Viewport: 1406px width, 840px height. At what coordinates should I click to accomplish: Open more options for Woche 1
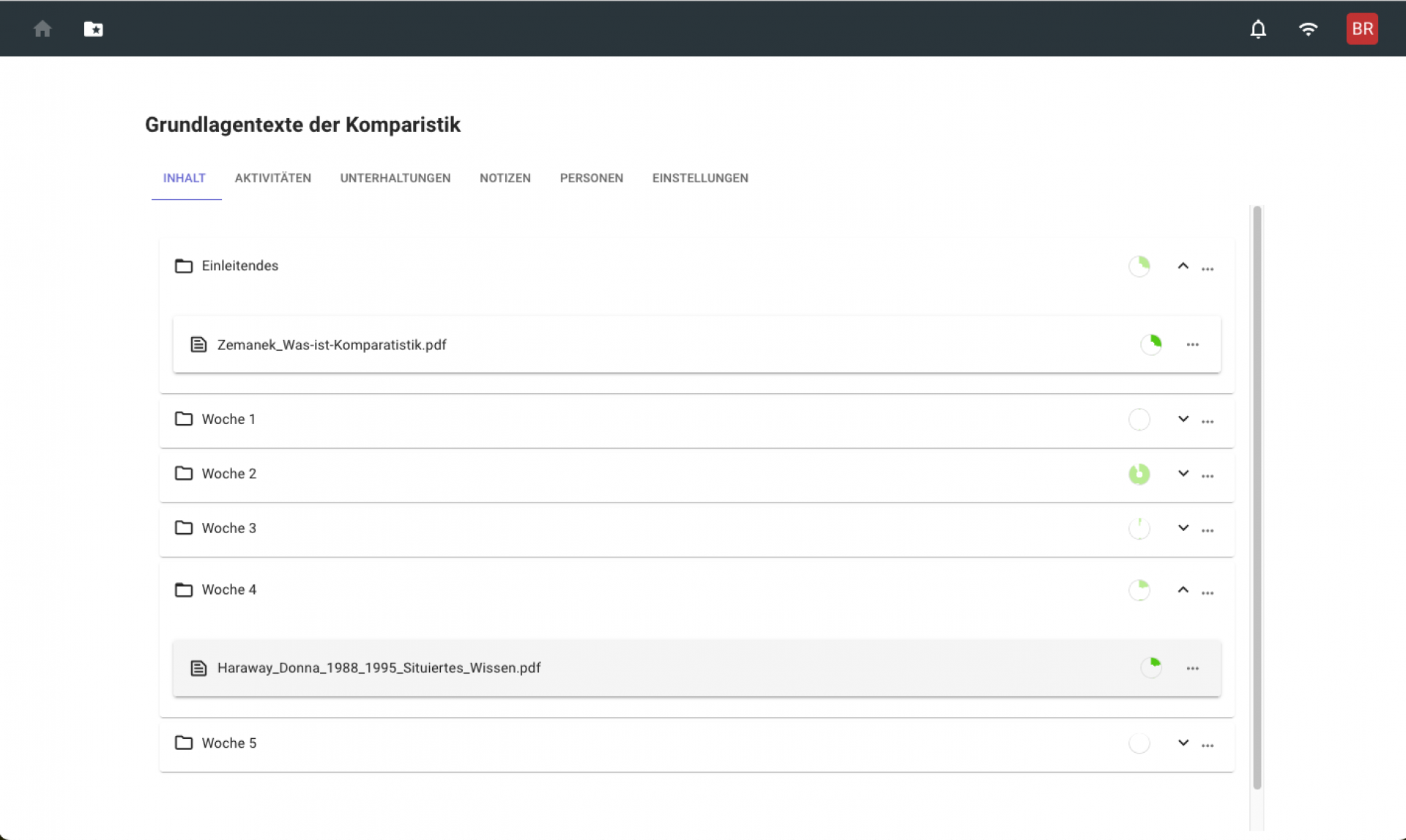point(1208,422)
